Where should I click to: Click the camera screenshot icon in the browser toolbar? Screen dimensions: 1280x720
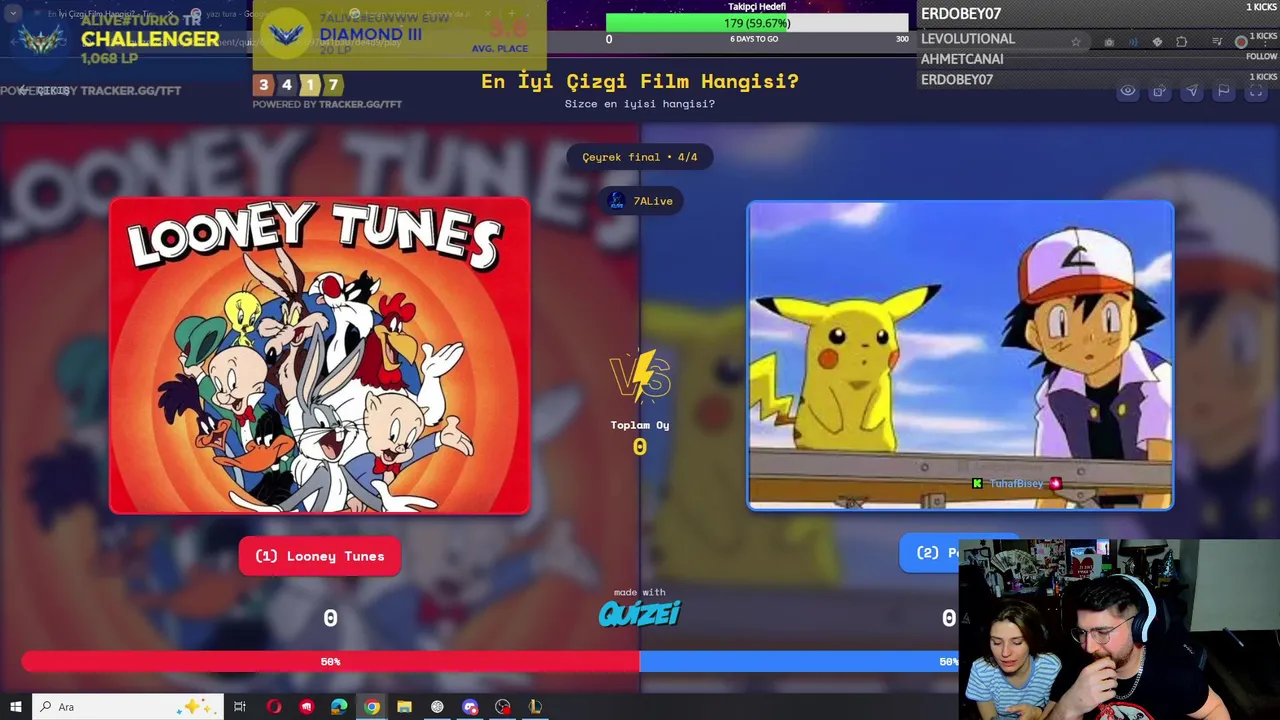1109,42
